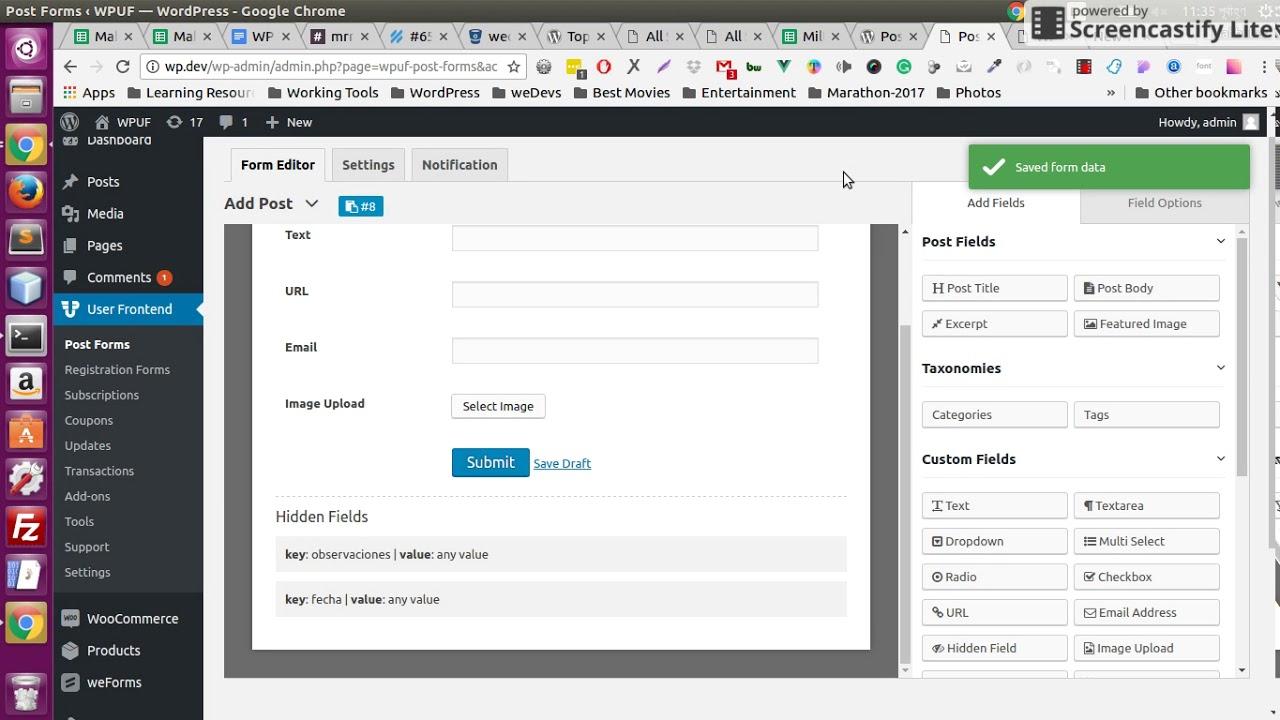Bookmark this page with the star icon
The width and height of the screenshot is (1280, 720).
[x=513, y=67]
